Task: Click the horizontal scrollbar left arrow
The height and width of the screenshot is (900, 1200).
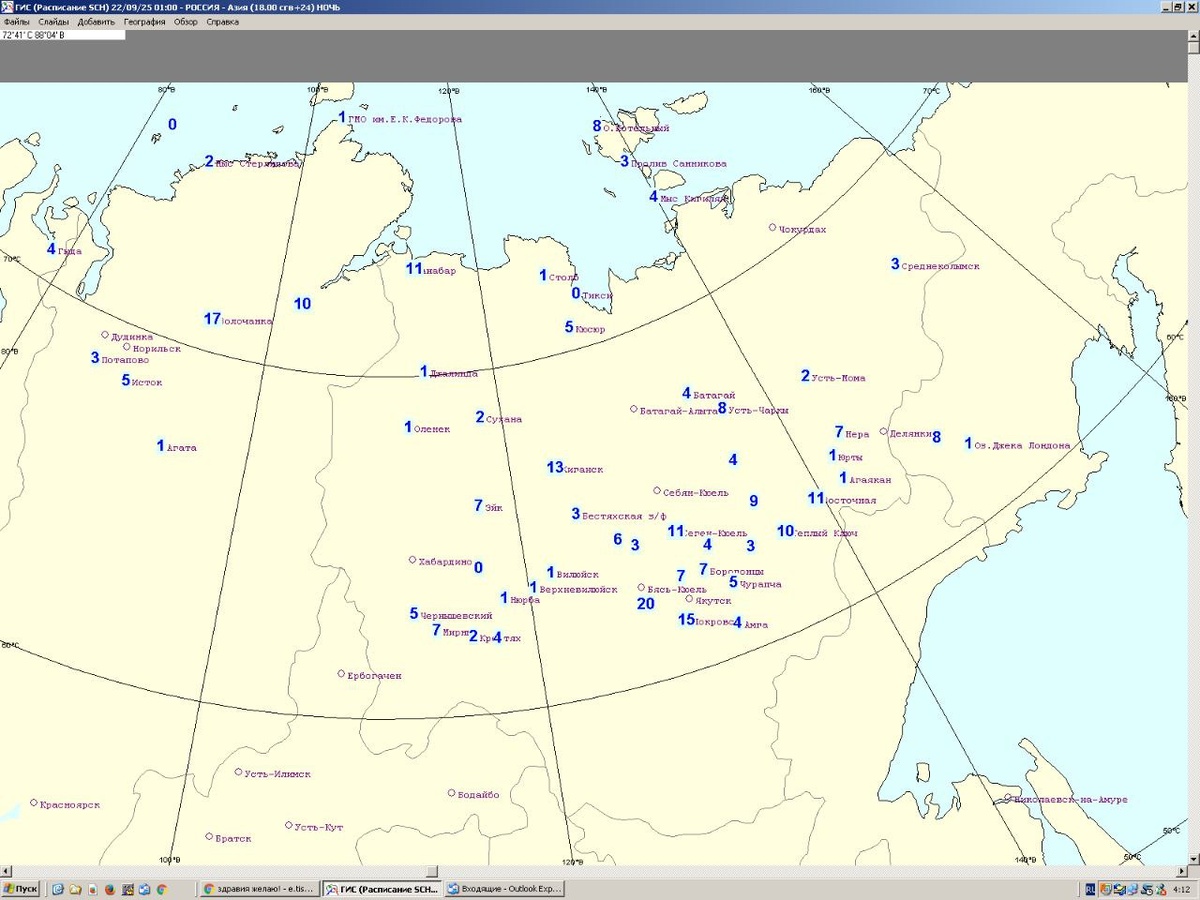Action: click(6, 871)
